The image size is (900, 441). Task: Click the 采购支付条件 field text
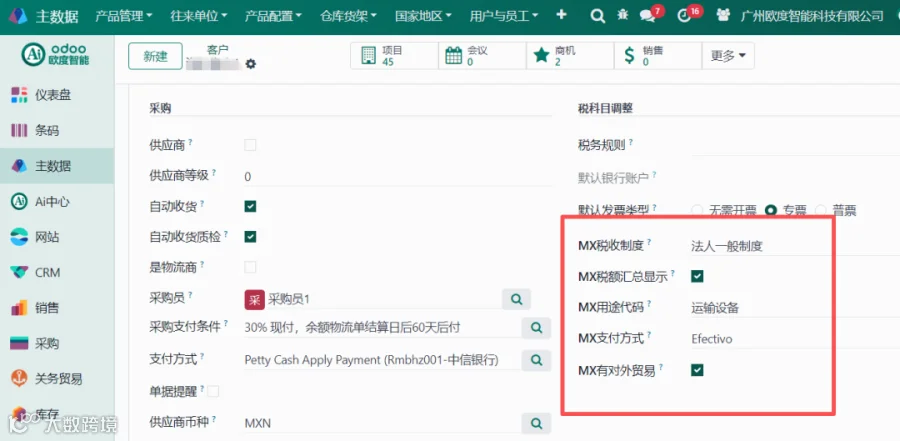click(352, 327)
